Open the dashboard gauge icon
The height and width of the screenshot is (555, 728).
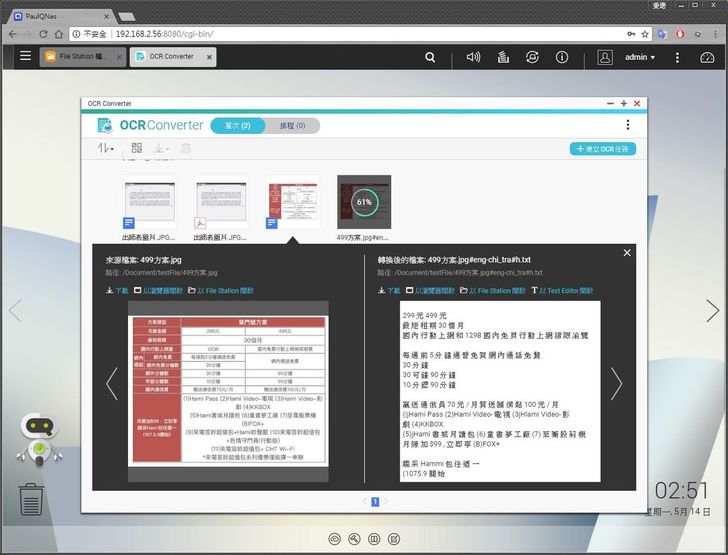pos(707,57)
